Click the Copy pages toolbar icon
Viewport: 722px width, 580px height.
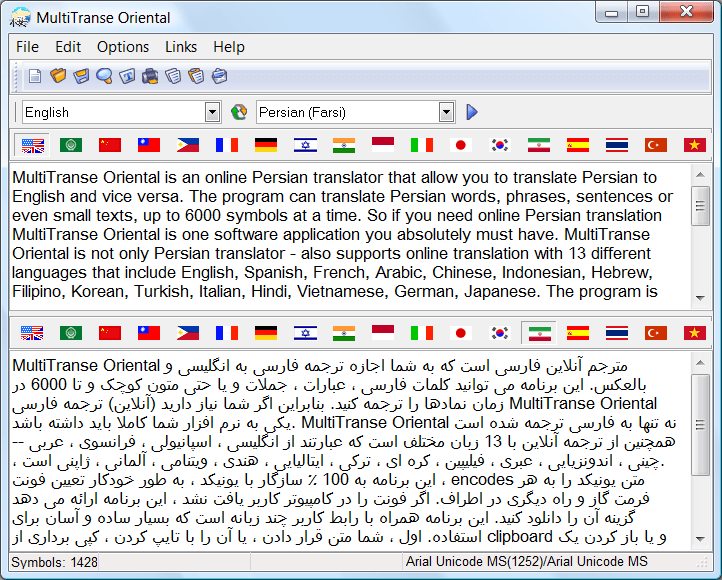pyautogui.click(x=173, y=76)
